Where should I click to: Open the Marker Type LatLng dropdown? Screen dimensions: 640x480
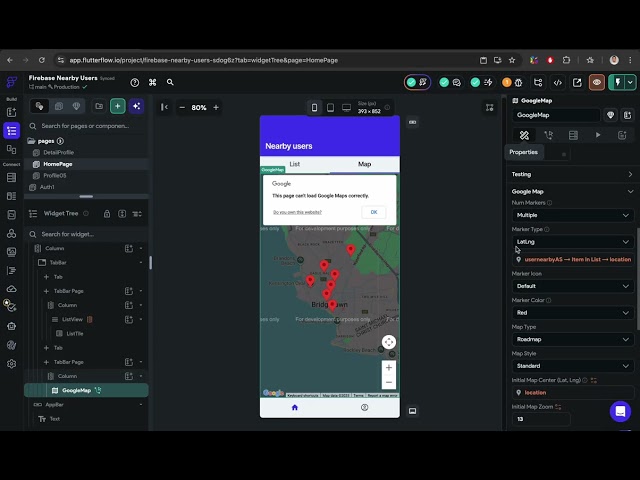point(573,242)
